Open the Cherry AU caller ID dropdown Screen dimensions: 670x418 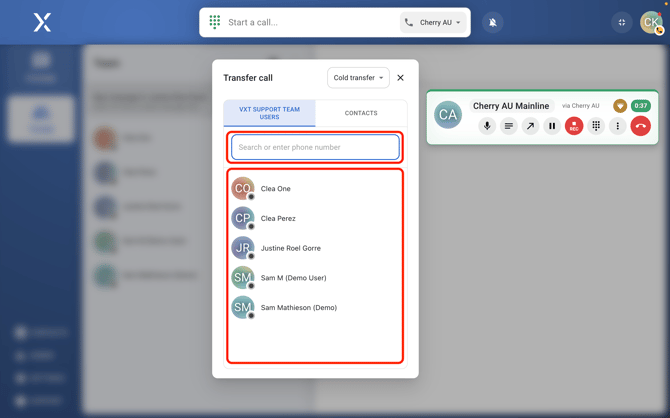435,22
